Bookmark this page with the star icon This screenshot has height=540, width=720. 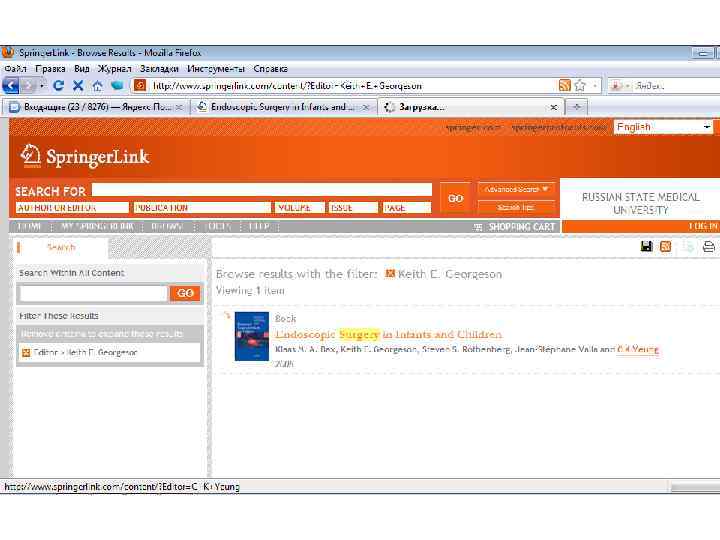580,85
